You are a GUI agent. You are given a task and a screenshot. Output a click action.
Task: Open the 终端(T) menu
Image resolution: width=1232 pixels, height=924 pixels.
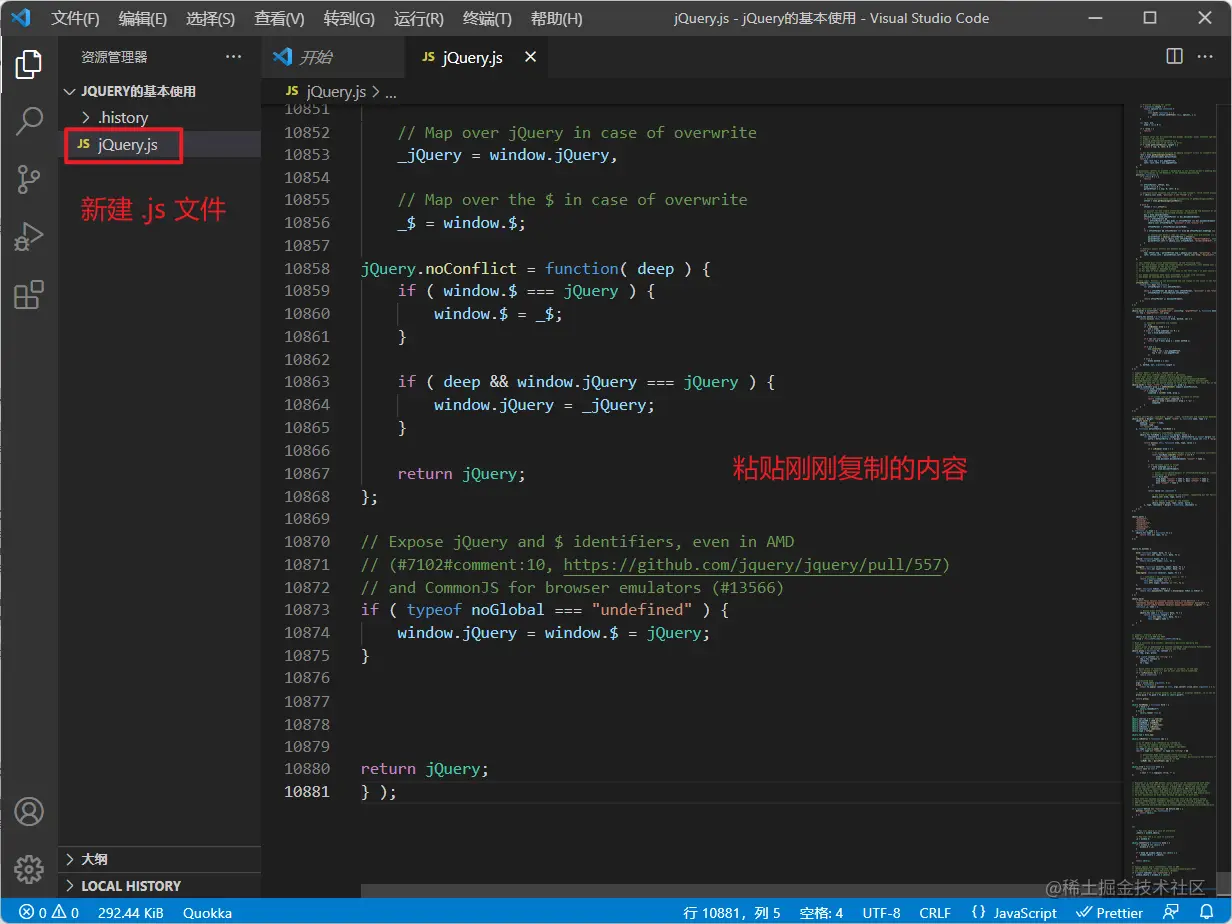click(x=487, y=19)
